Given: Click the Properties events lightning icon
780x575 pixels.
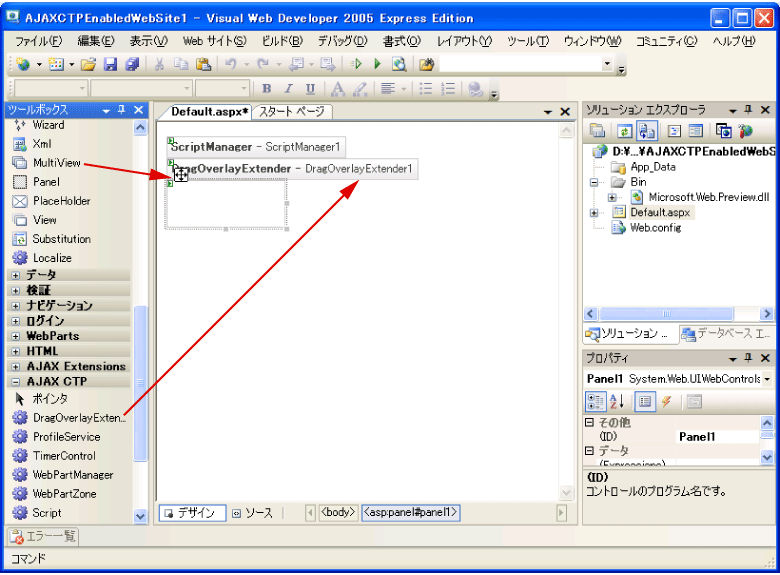Looking at the screenshot, I should coord(667,401).
